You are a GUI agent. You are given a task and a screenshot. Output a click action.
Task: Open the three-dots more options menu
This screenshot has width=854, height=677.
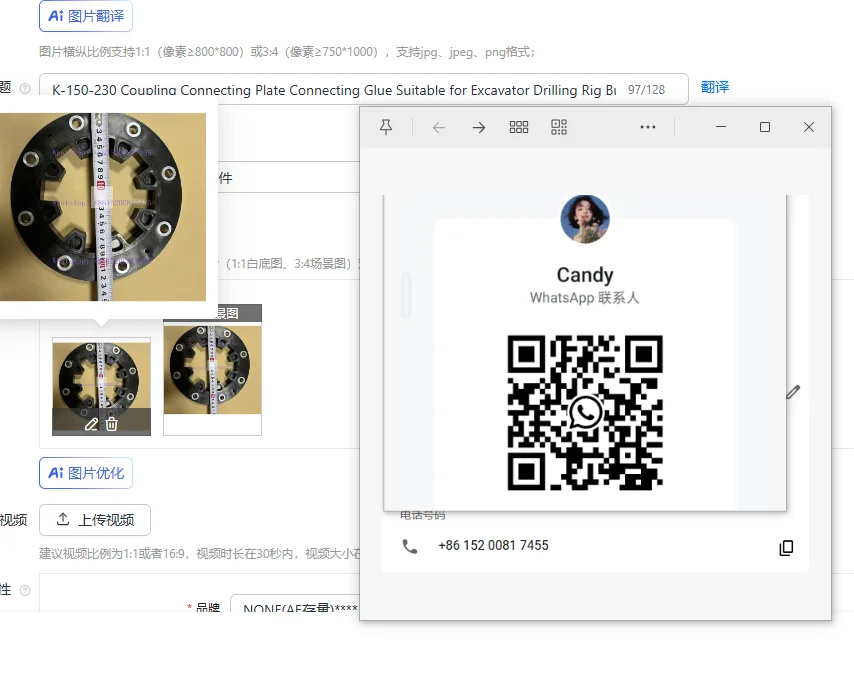[x=648, y=127]
